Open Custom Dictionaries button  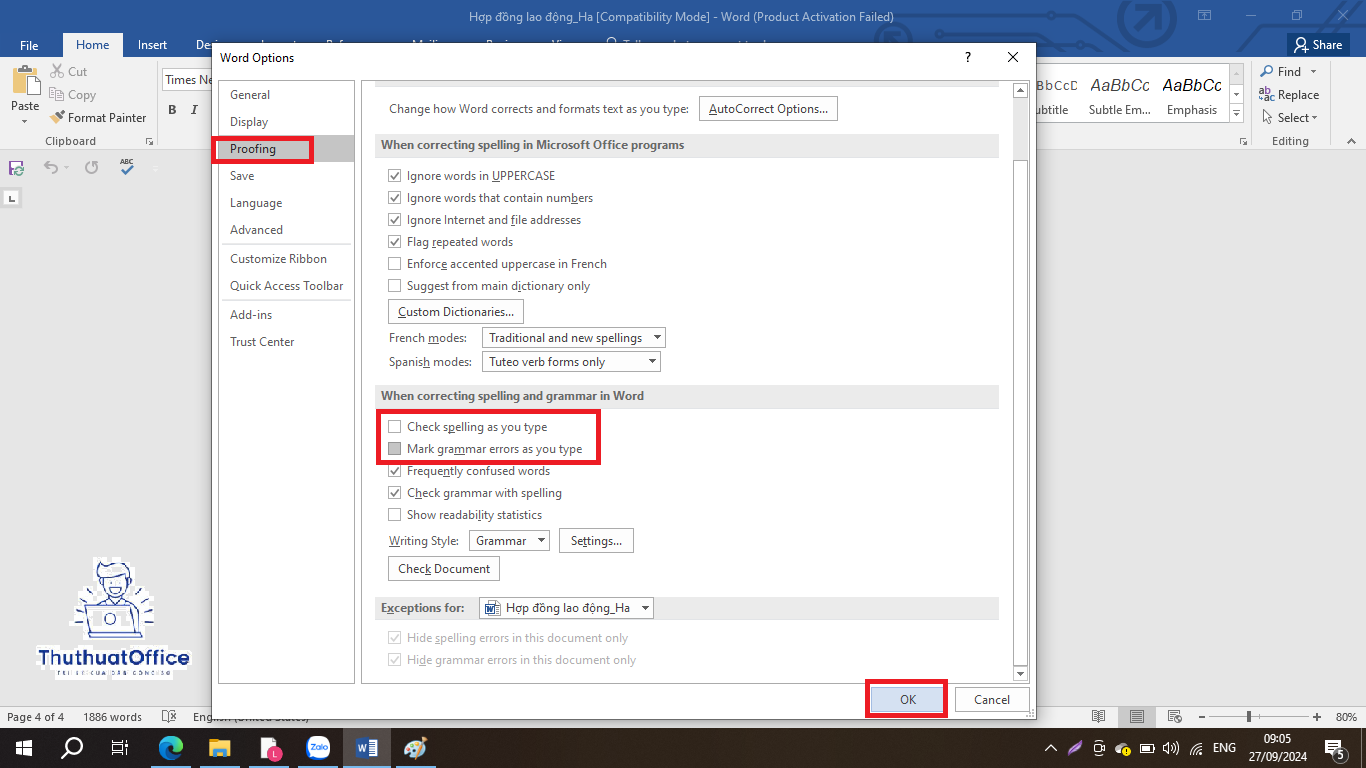456,312
